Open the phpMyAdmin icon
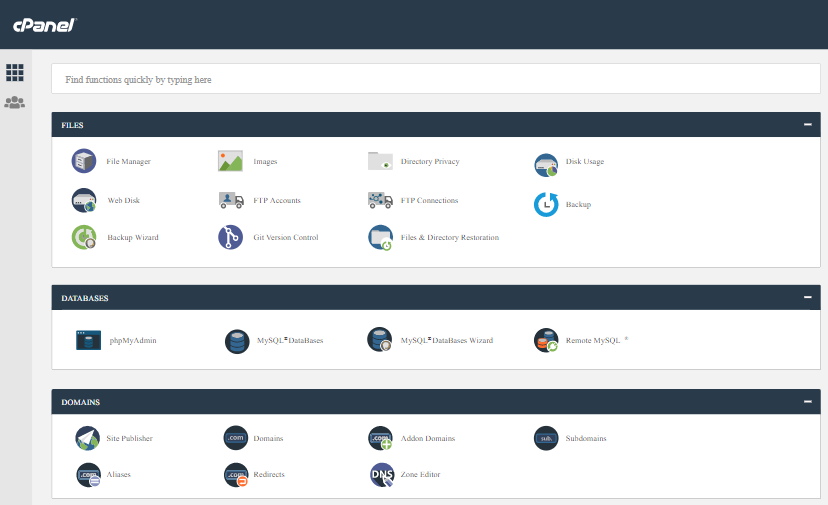 [88, 340]
